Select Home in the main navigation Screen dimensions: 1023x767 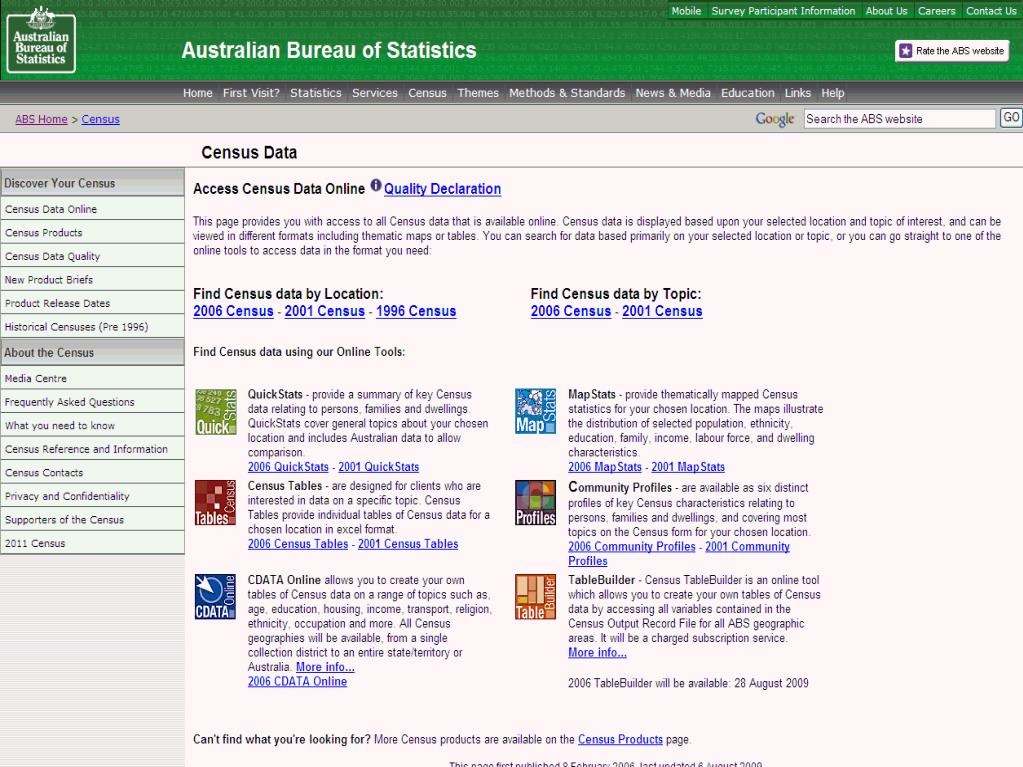tap(198, 93)
